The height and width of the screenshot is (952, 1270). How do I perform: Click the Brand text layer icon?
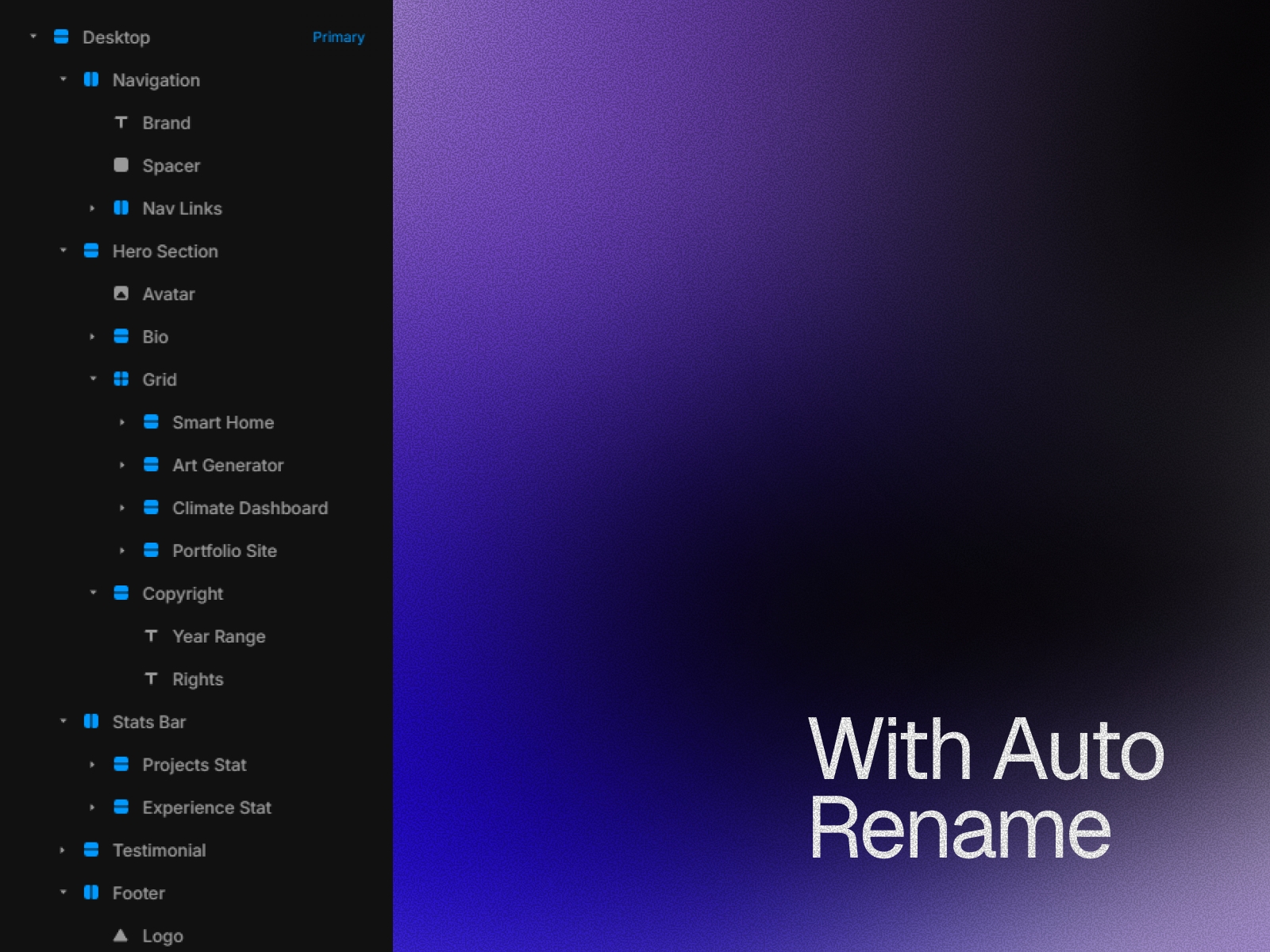[121, 123]
